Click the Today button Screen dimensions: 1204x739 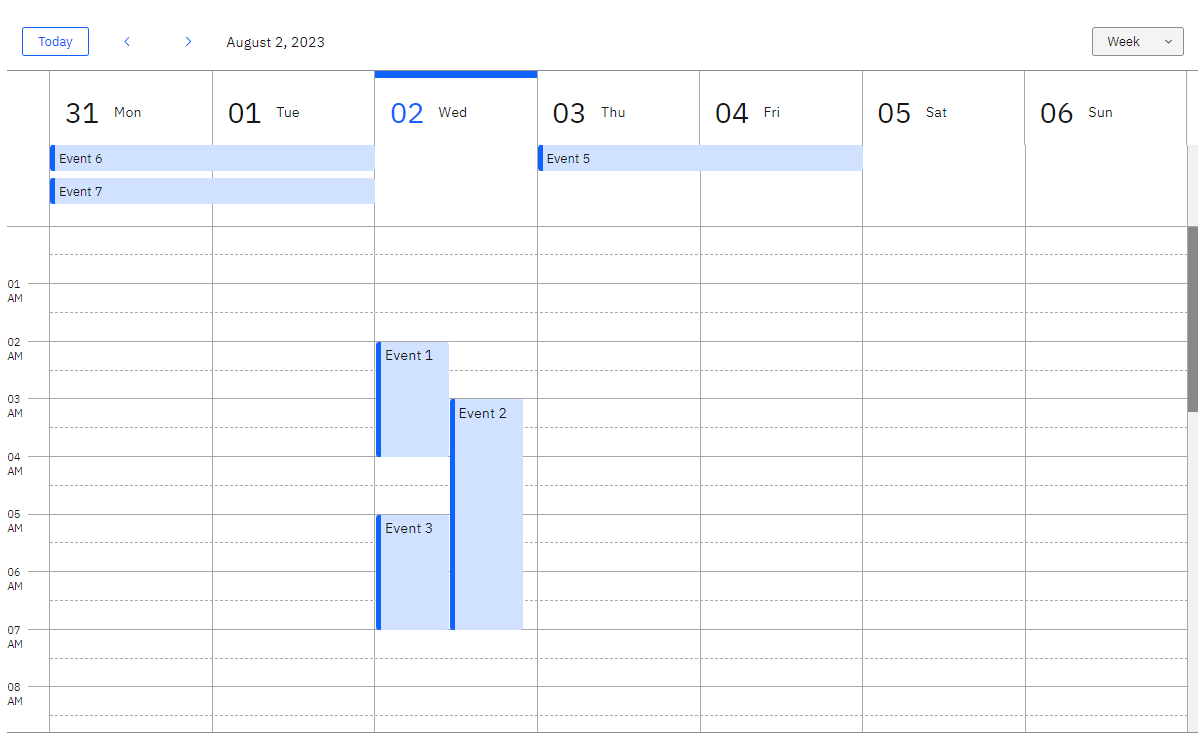55,41
